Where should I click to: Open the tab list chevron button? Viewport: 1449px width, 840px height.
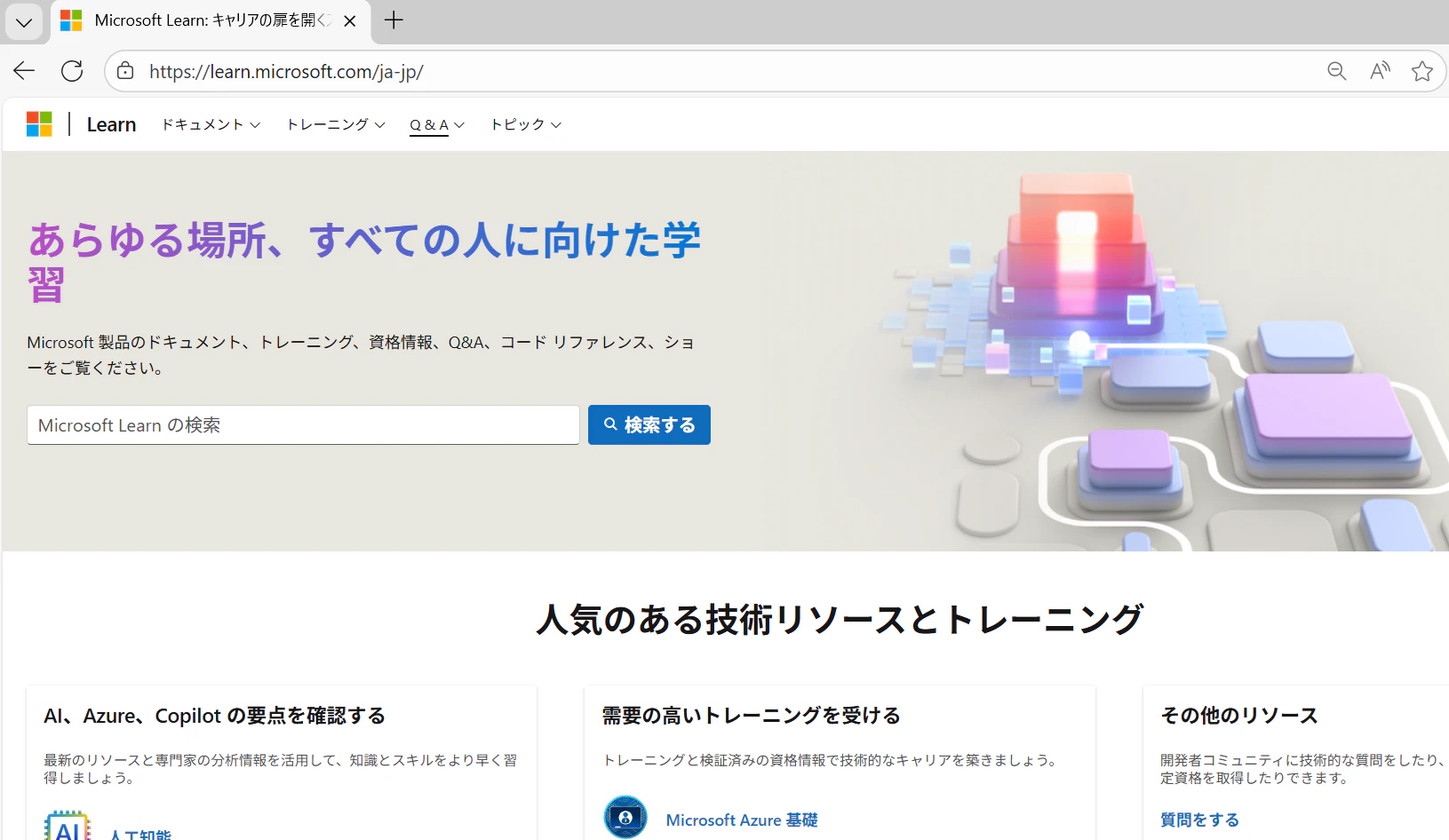pyautogui.click(x=24, y=21)
